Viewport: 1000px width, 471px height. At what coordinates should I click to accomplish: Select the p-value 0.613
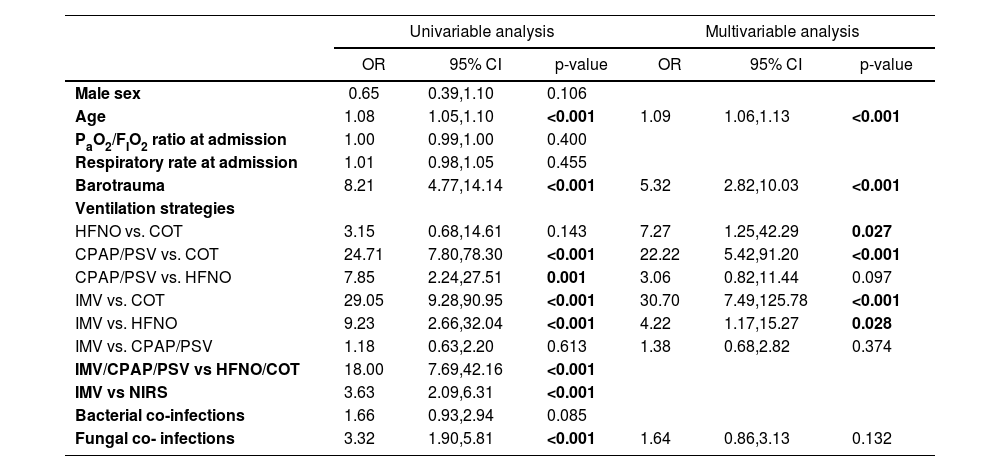click(x=567, y=346)
